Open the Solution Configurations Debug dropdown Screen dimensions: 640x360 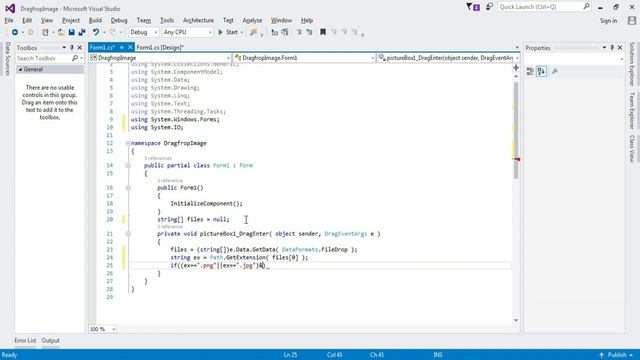click(x=143, y=32)
